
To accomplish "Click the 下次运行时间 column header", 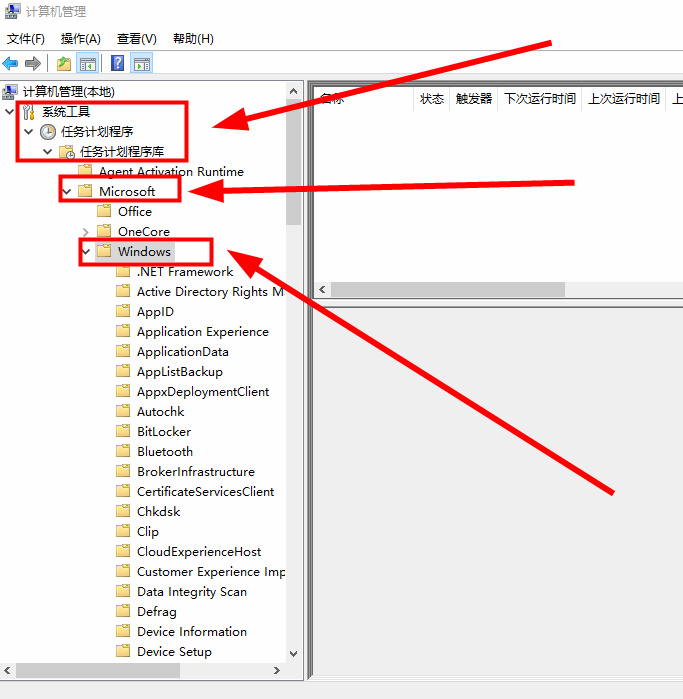I will [x=540, y=99].
